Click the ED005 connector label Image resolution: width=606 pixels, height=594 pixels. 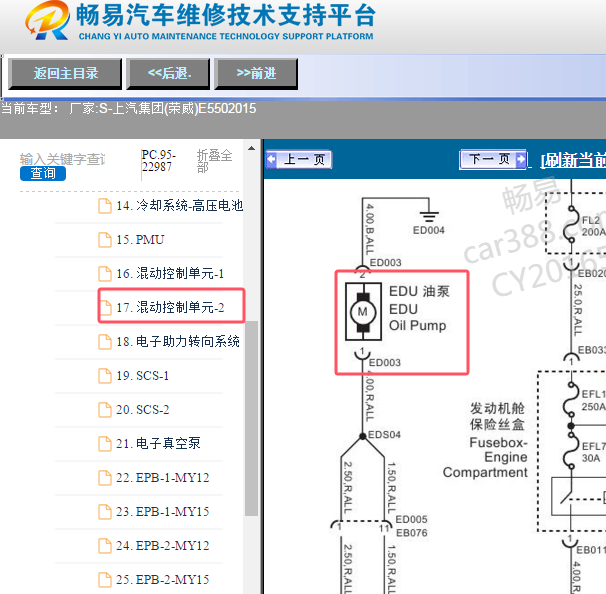[x=411, y=519]
